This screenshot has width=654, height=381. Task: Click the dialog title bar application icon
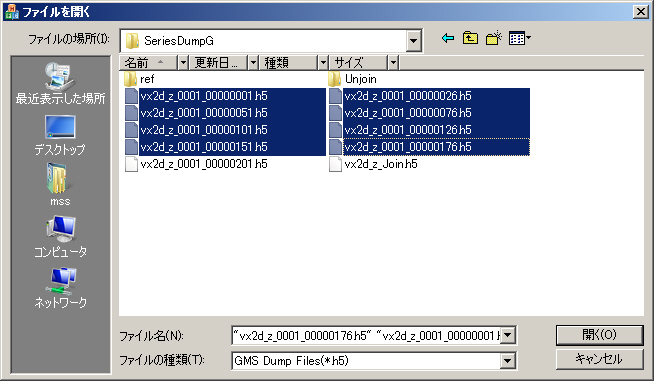coord(11,12)
